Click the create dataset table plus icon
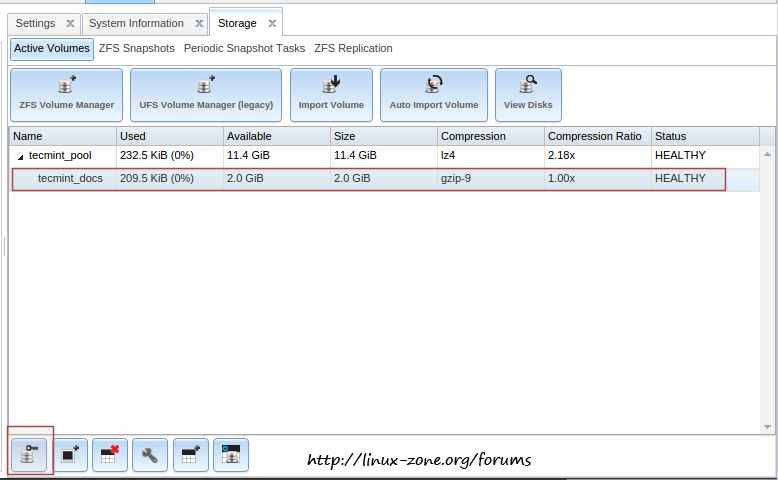This screenshot has height=480, width=778. tap(190, 455)
